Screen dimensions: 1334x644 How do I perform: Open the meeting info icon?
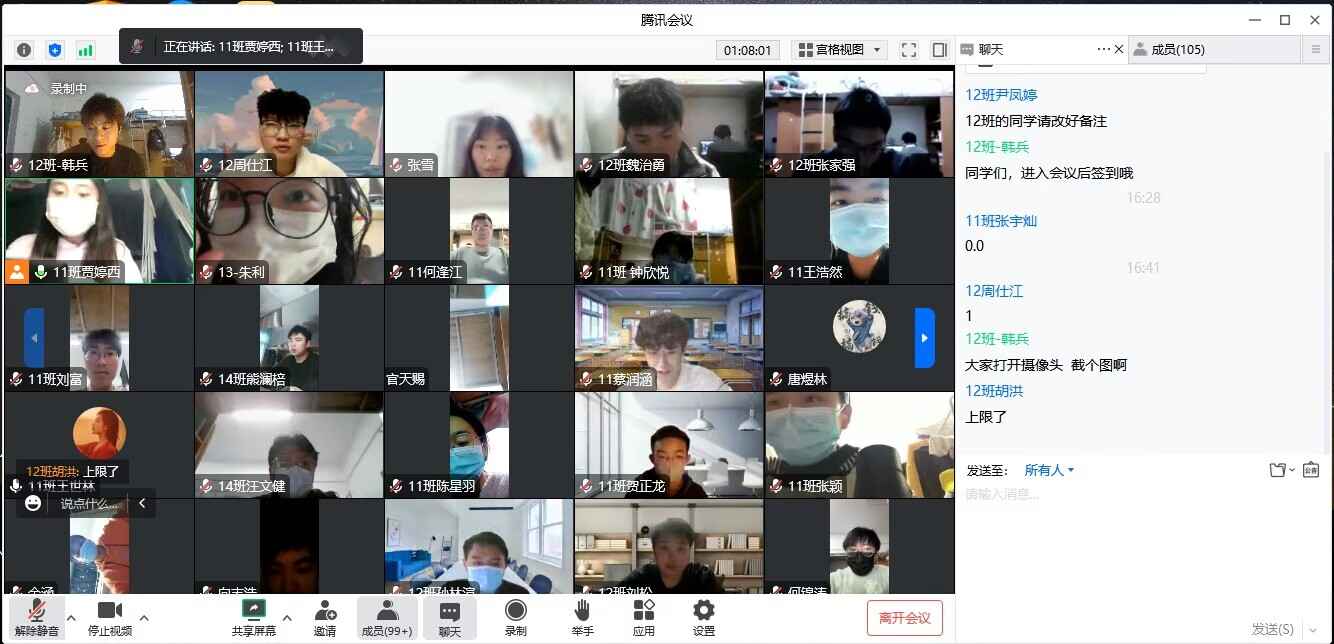click(24, 50)
